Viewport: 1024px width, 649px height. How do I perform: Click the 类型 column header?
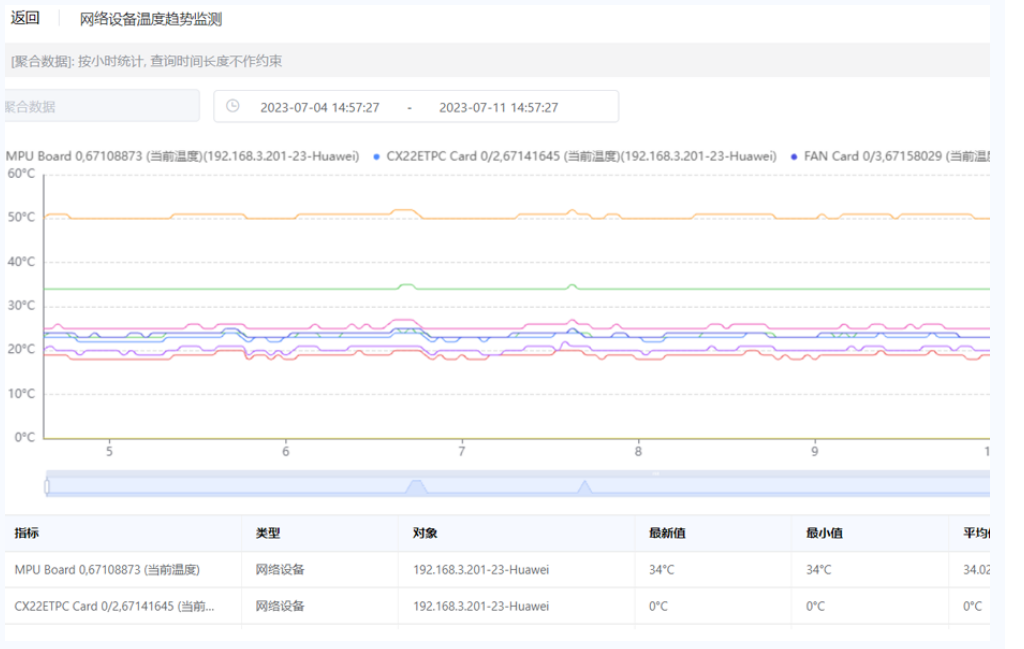point(267,533)
